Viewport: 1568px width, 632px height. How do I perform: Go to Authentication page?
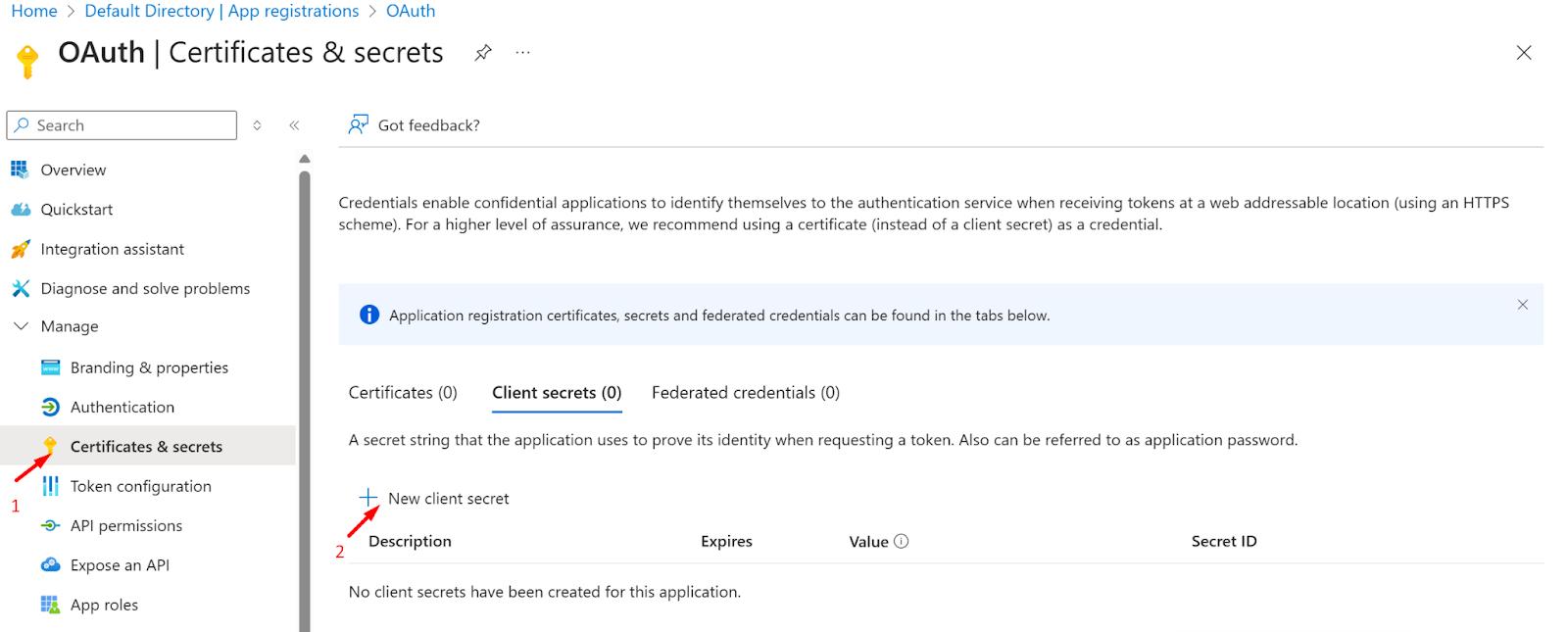click(122, 407)
